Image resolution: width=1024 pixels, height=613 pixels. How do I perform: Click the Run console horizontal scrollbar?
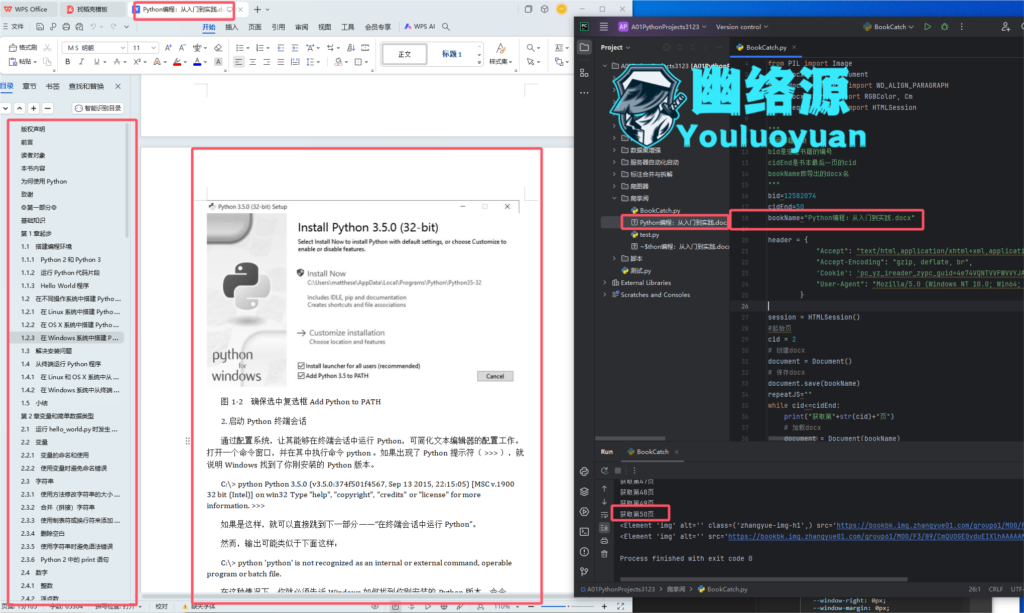(x=763, y=578)
